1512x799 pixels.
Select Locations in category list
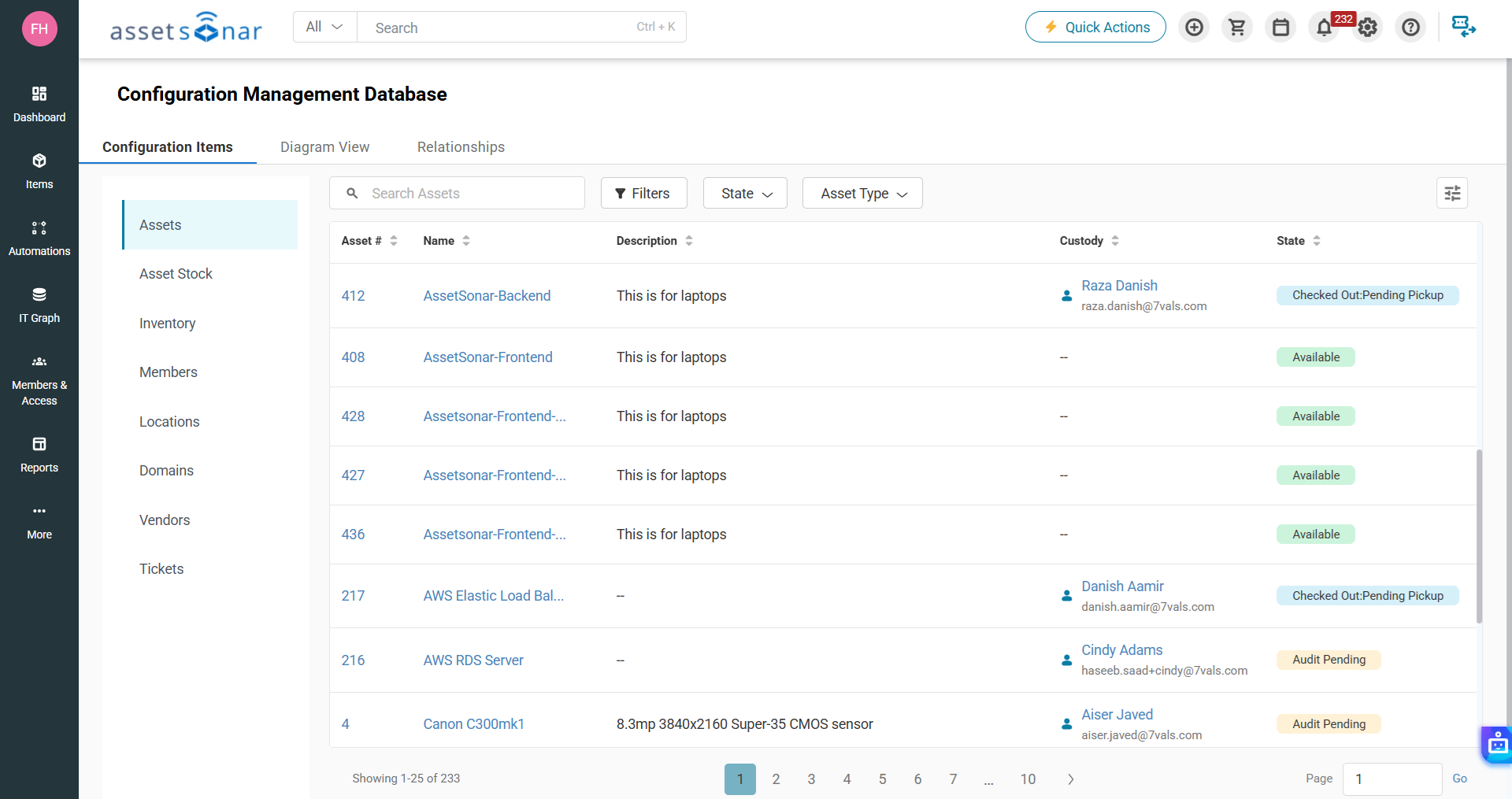[210, 422]
